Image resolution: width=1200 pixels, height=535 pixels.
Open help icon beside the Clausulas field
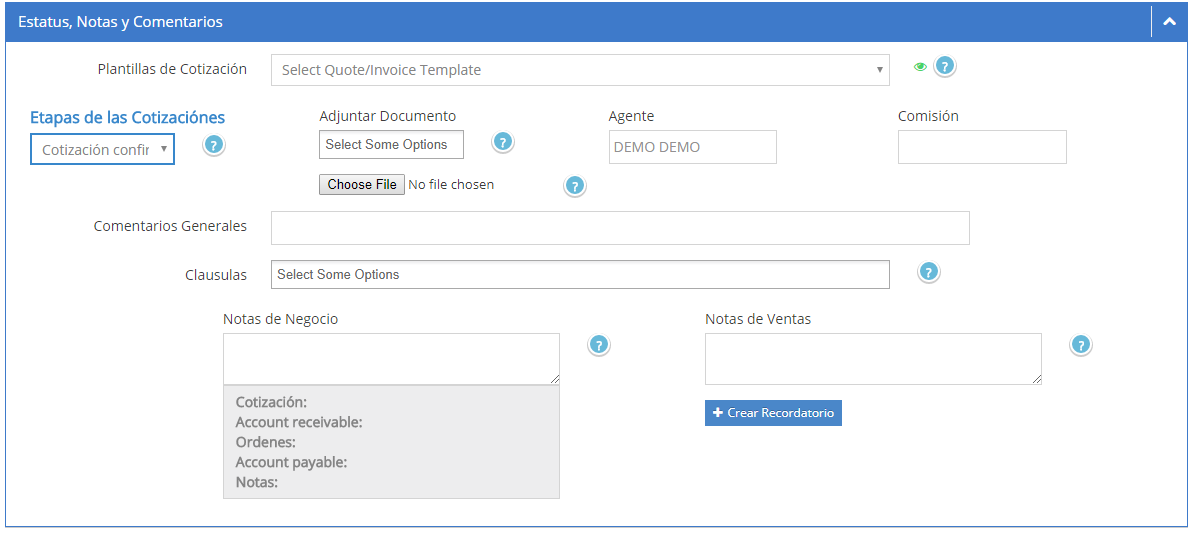(928, 272)
